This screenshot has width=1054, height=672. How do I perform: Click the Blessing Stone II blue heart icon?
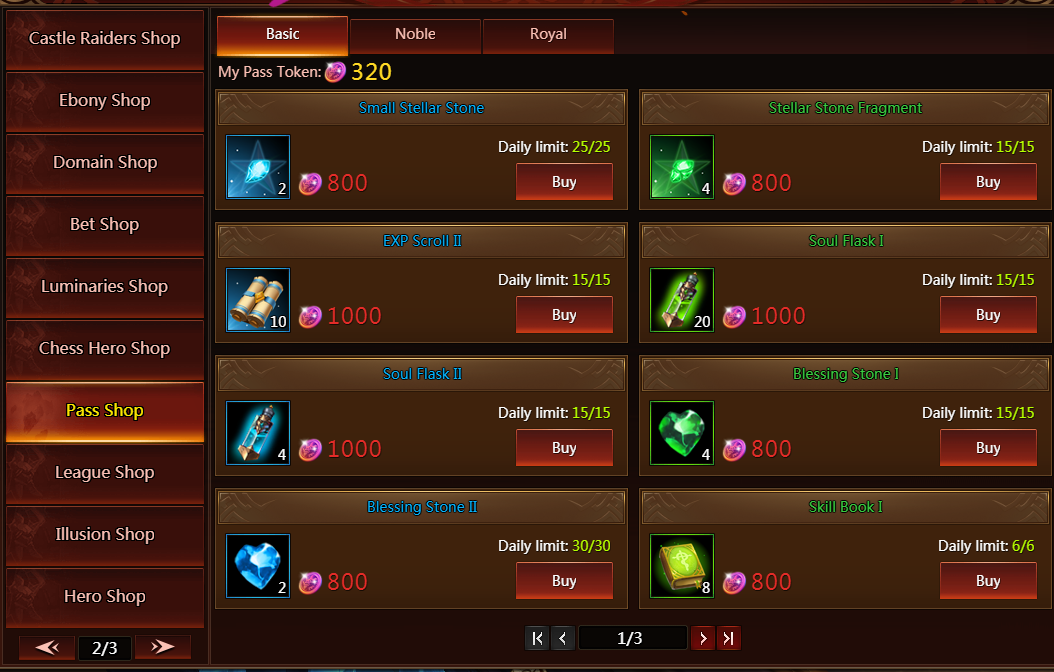click(258, 566)
